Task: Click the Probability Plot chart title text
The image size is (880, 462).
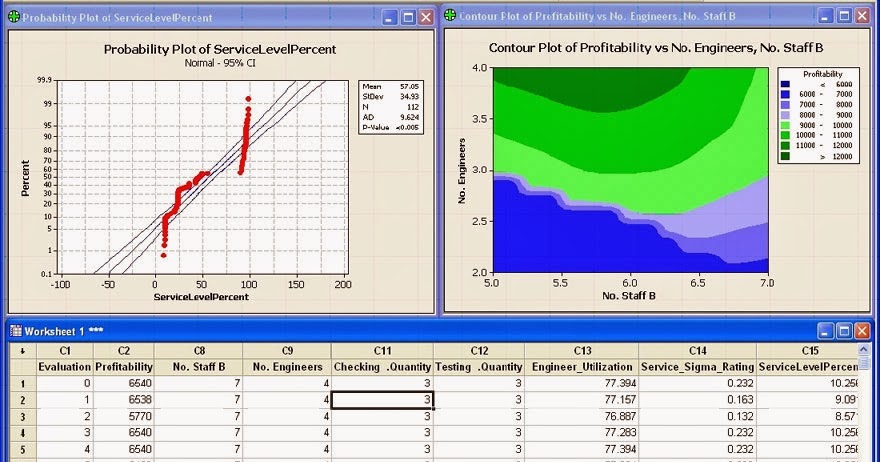Action: click(220, 49)
